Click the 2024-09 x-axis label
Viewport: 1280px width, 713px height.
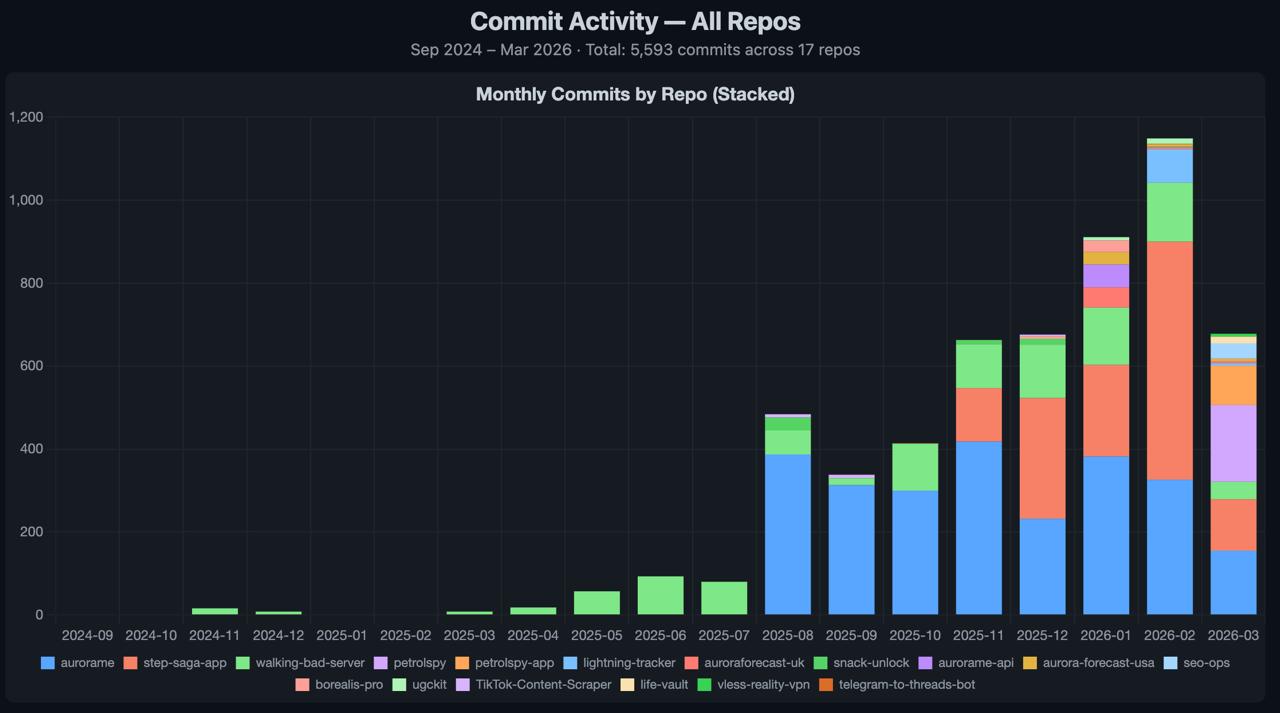coord(87,635)
